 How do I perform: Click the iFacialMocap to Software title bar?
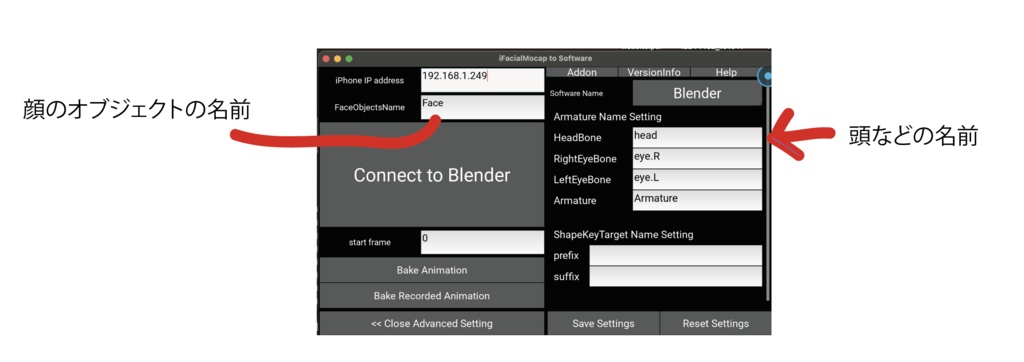pos(545,59)
